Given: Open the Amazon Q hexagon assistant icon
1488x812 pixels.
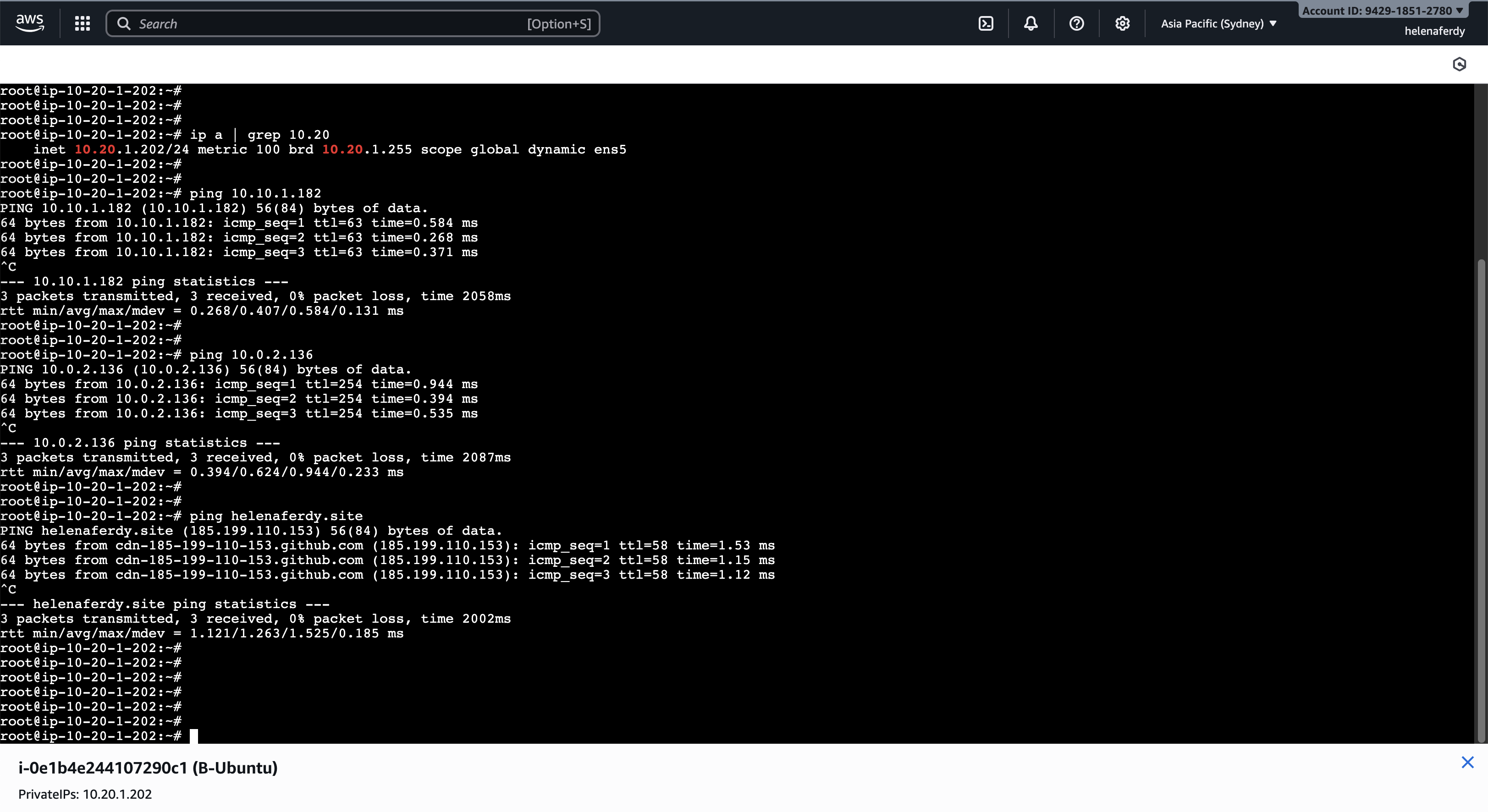Looking at the screenshot, I should tap(1459, 64).
